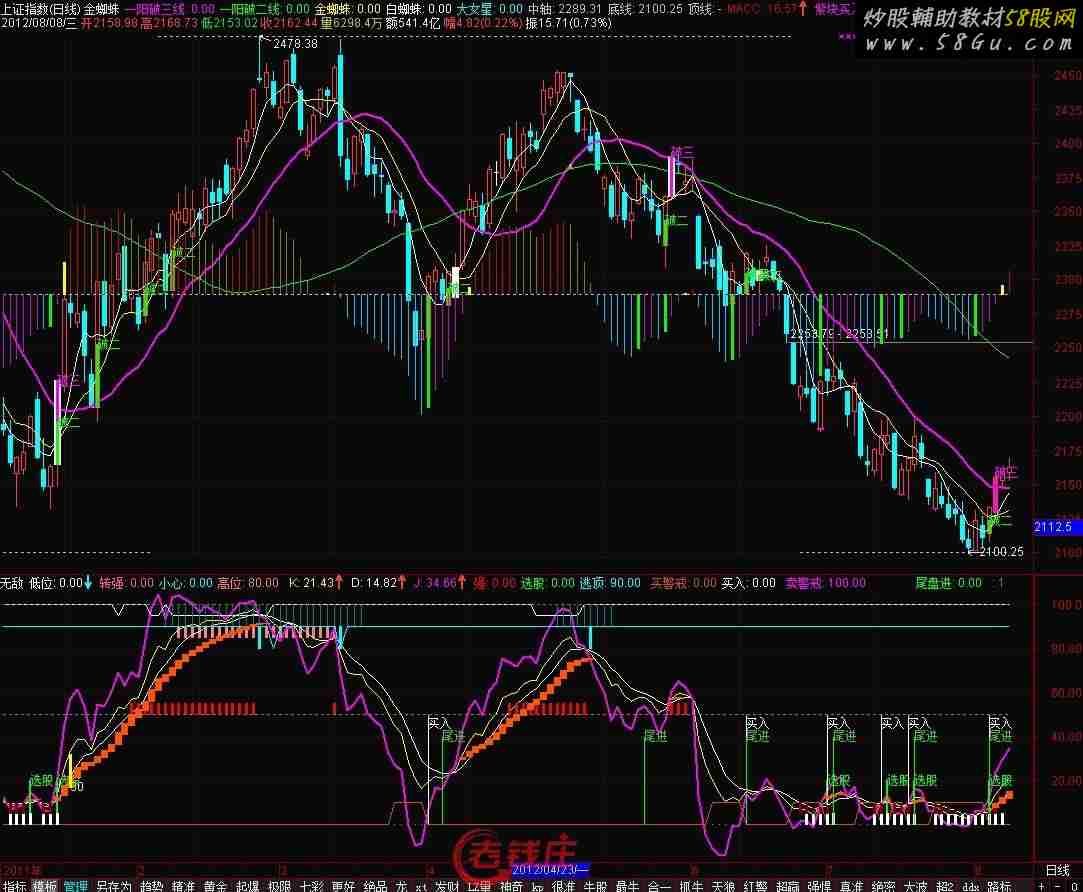Click the plus zoom button
Image resolution: width=1083 pixels, height=892 pixels.
point(1041,886)
